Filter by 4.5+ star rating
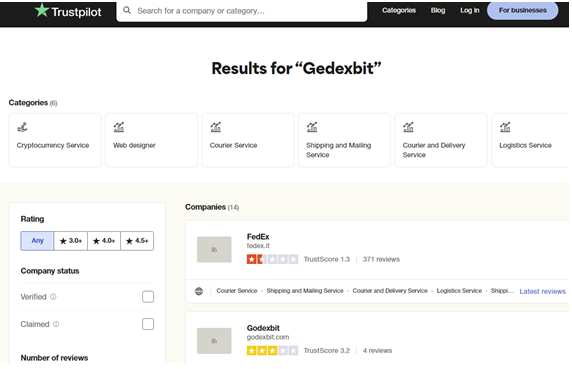 [x=137, y=241]
